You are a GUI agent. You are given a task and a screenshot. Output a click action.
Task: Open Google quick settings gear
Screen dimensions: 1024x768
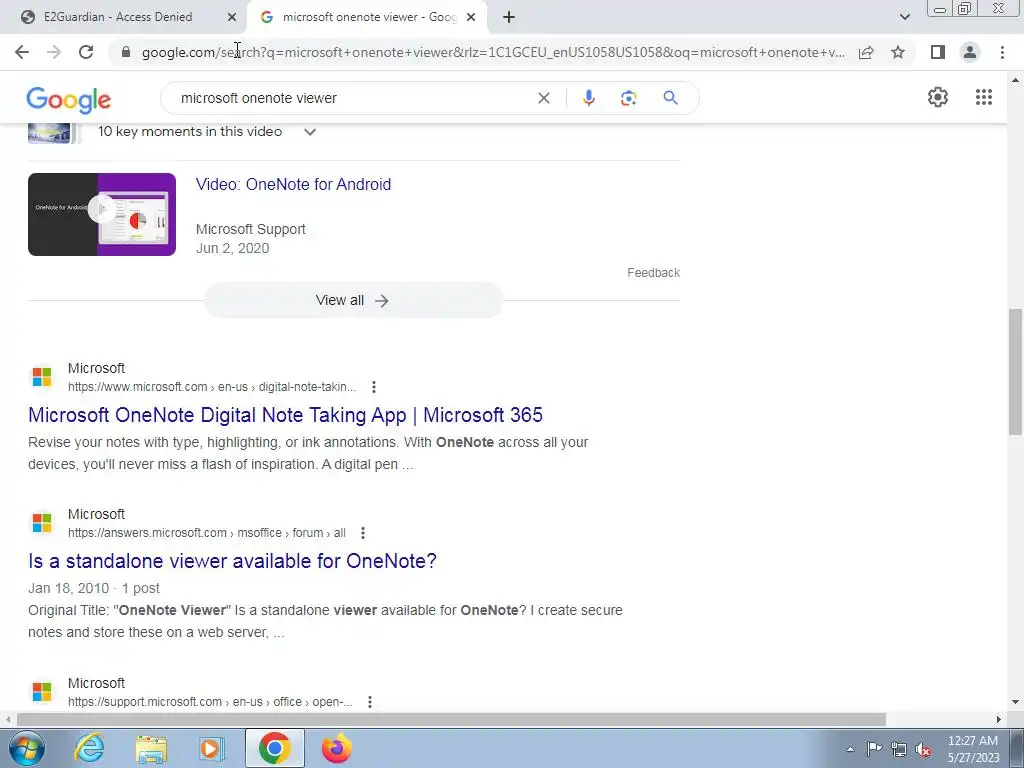[938, 97]
